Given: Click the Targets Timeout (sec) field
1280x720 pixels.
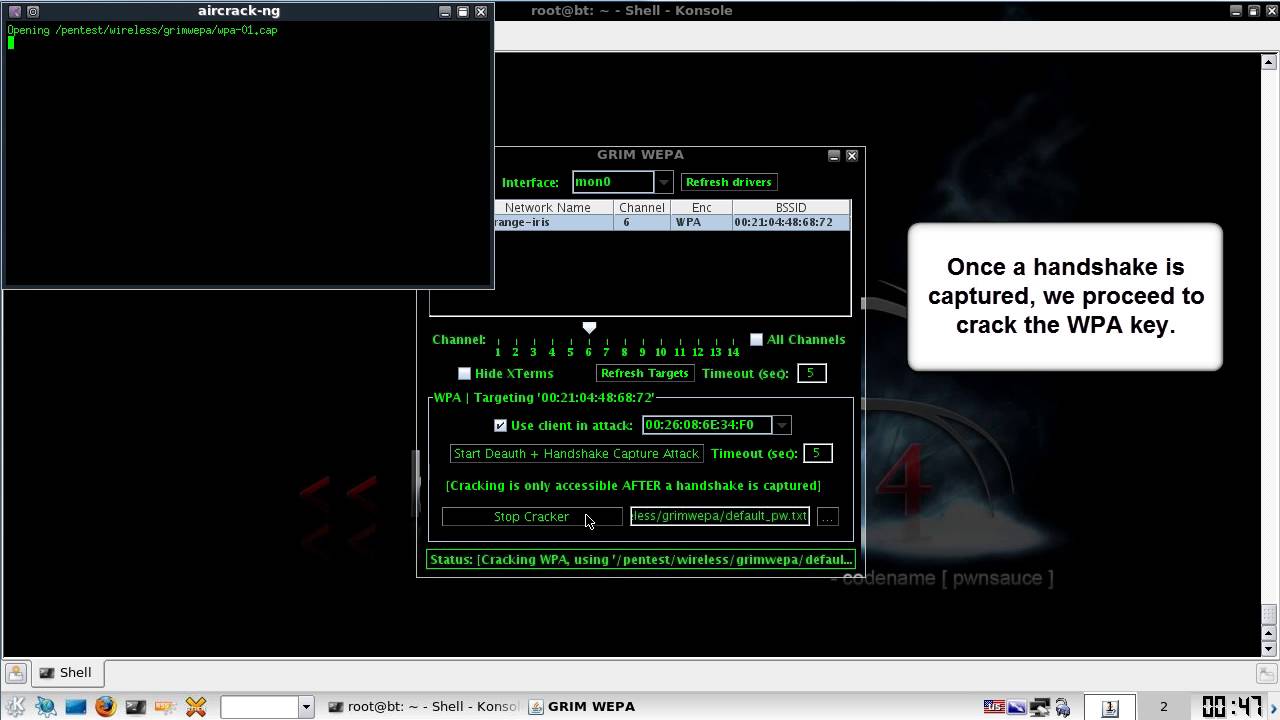Looking at the screenshot, I should pos(811,373).
